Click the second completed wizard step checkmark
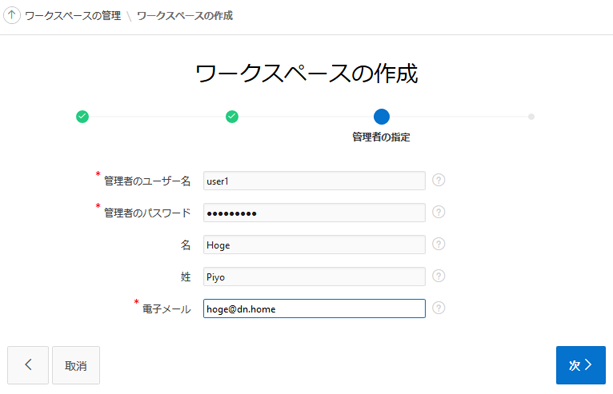The width and height of the screenshot is (613, 394). (232, 116)
